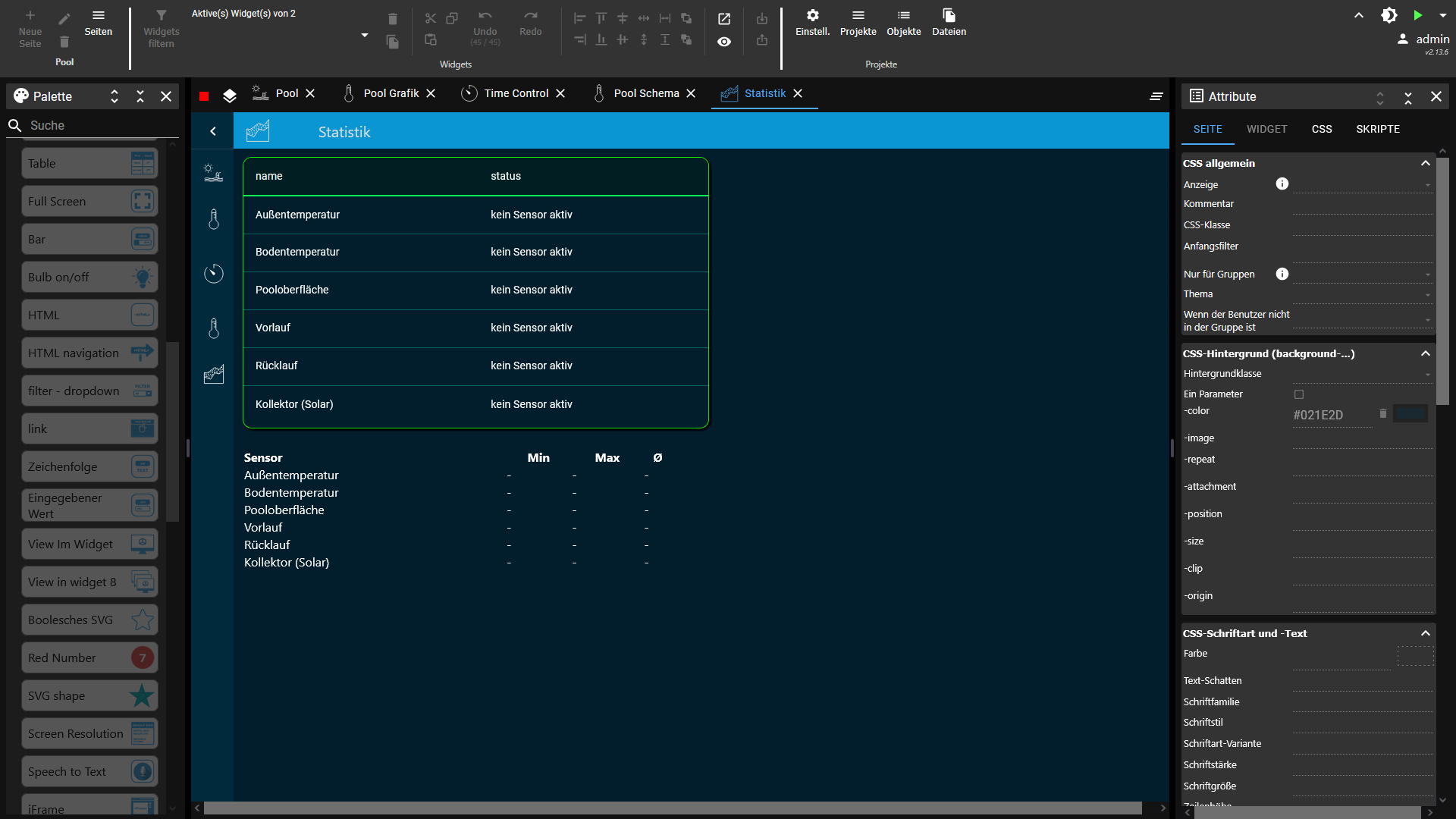The height and width of the screenshot is (819, 1456).
Task: Click the Einstell. gear icon
Action: [812, 16]
